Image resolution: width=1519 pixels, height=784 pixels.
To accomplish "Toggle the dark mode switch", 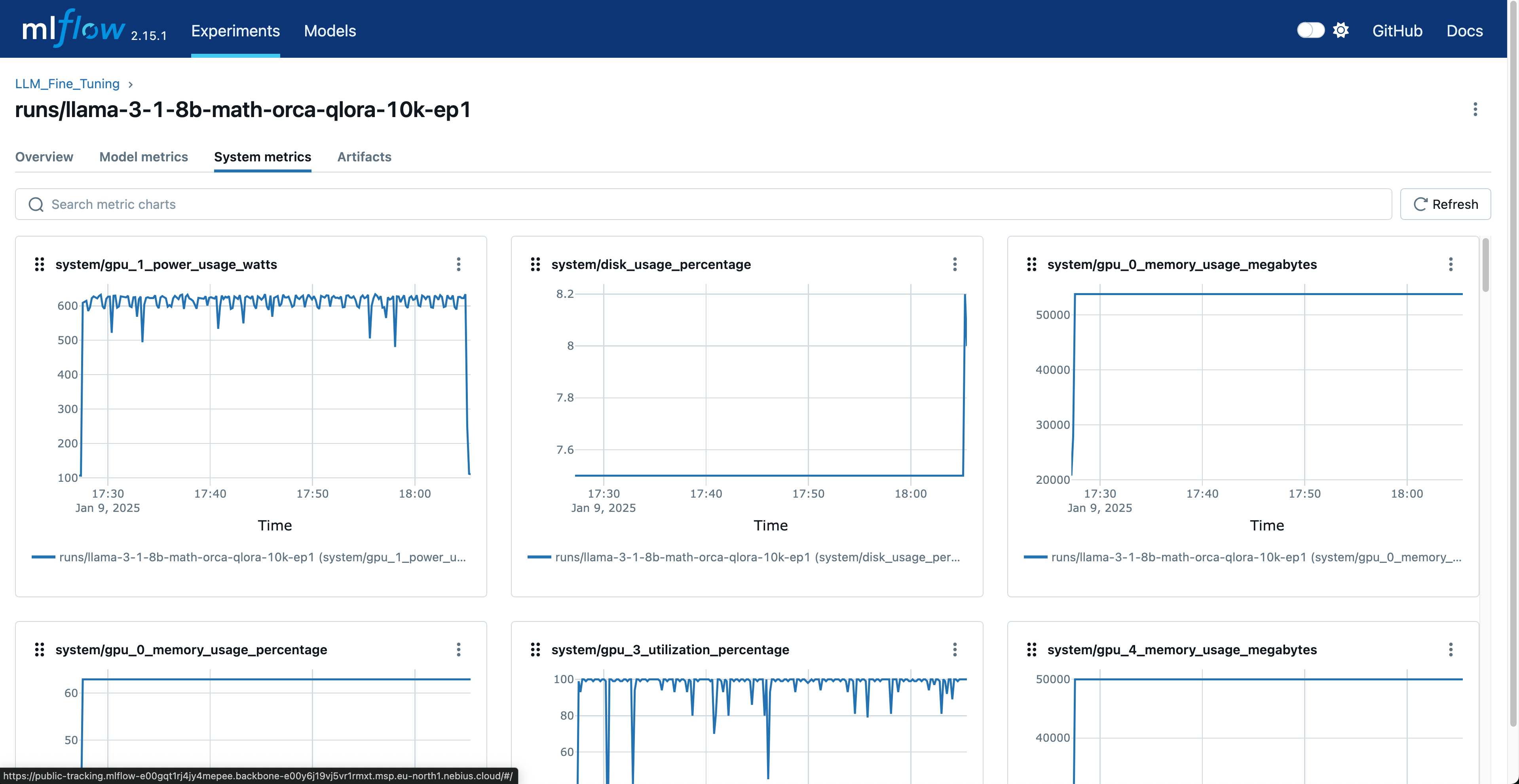I will [x=1310, y=30].
